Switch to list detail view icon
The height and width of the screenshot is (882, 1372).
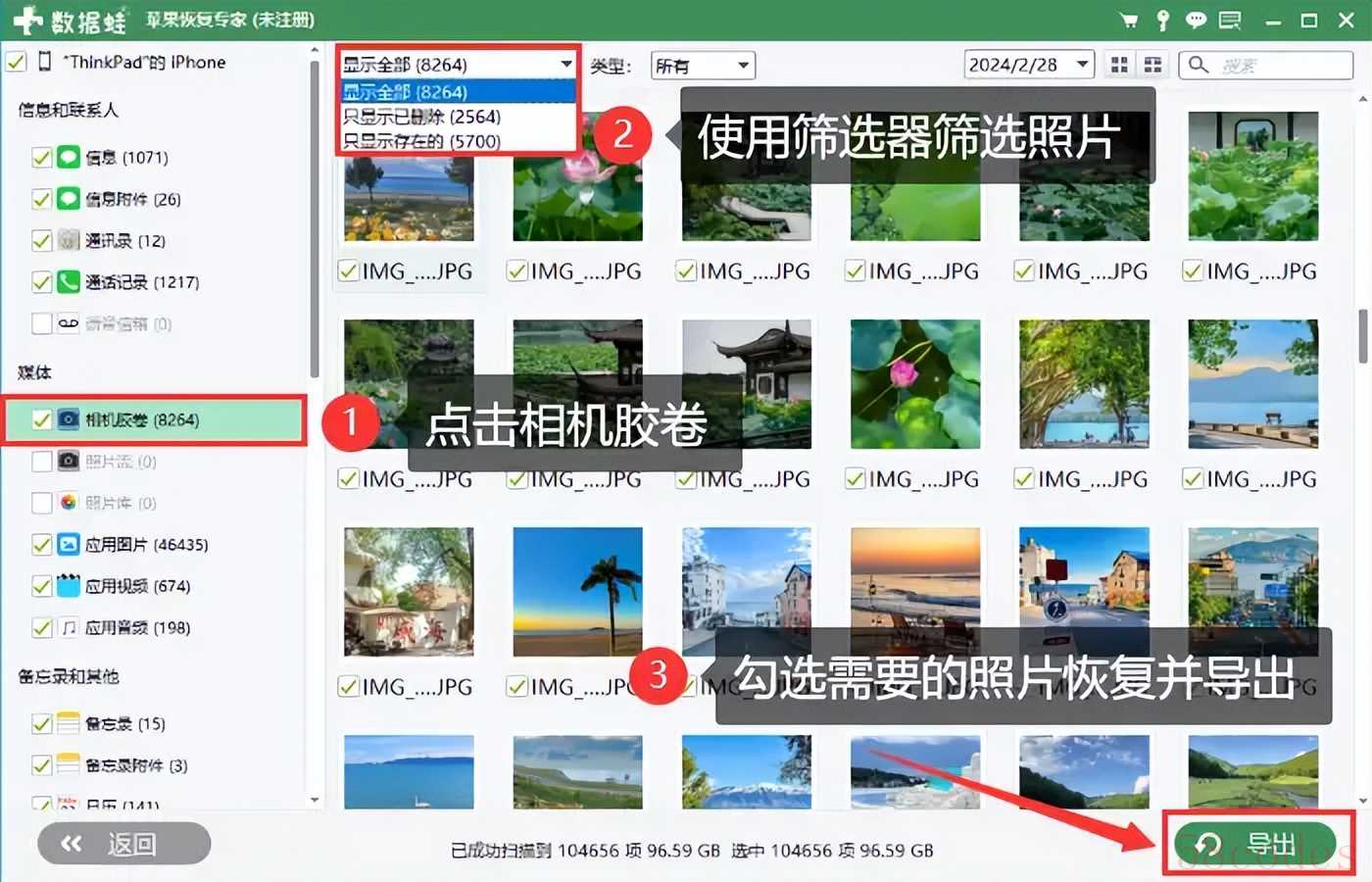click(1152, 66)
